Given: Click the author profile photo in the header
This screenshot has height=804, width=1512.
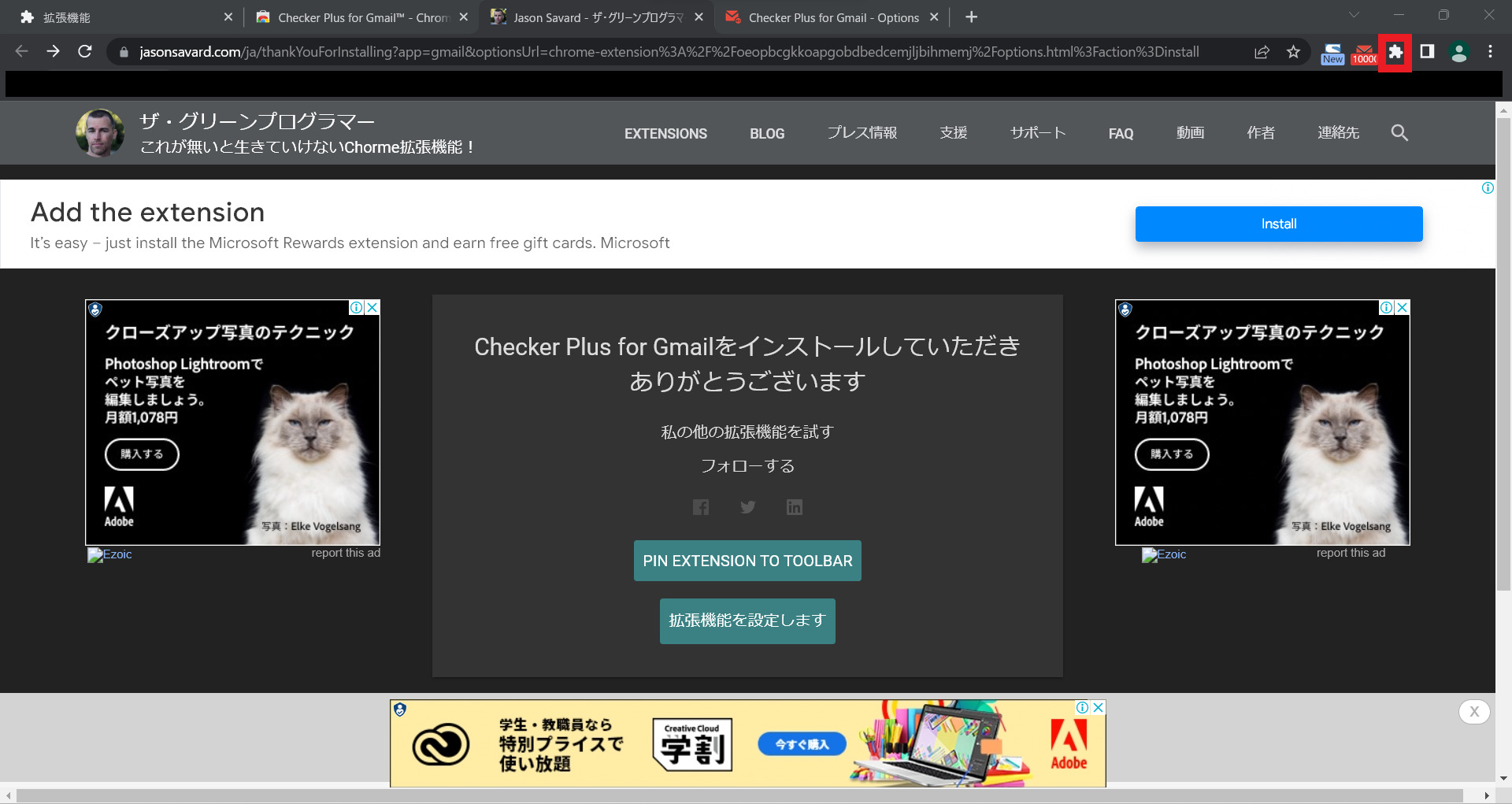Looking at the screenshot, I should coord(100,133).
